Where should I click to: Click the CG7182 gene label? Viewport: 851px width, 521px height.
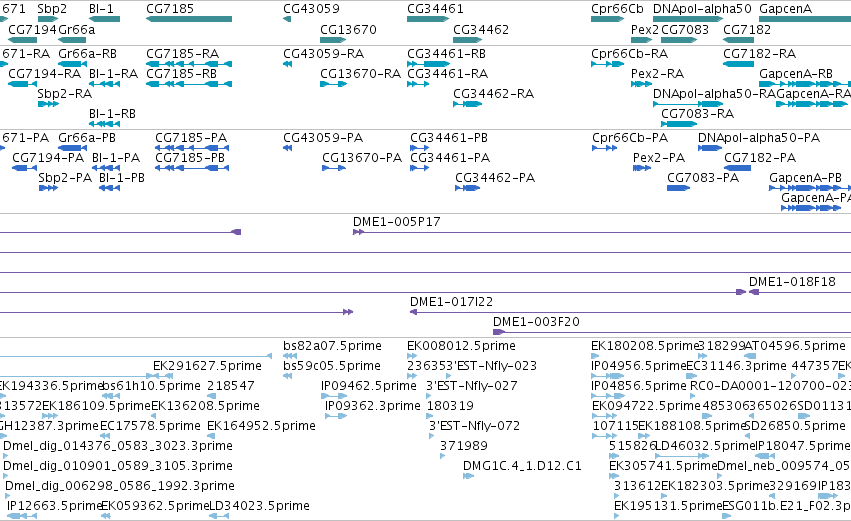point(747,29)
